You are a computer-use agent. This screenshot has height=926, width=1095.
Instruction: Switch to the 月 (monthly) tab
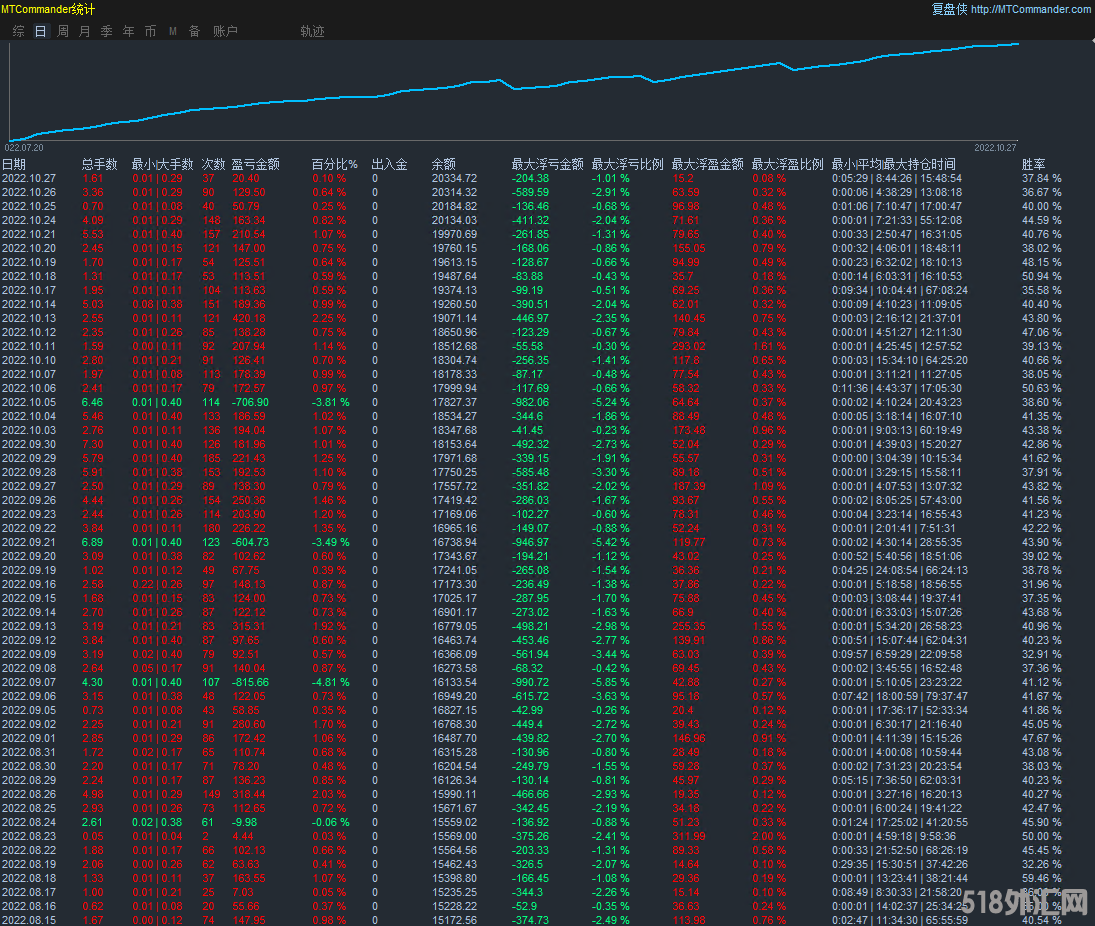coord(84,31)
